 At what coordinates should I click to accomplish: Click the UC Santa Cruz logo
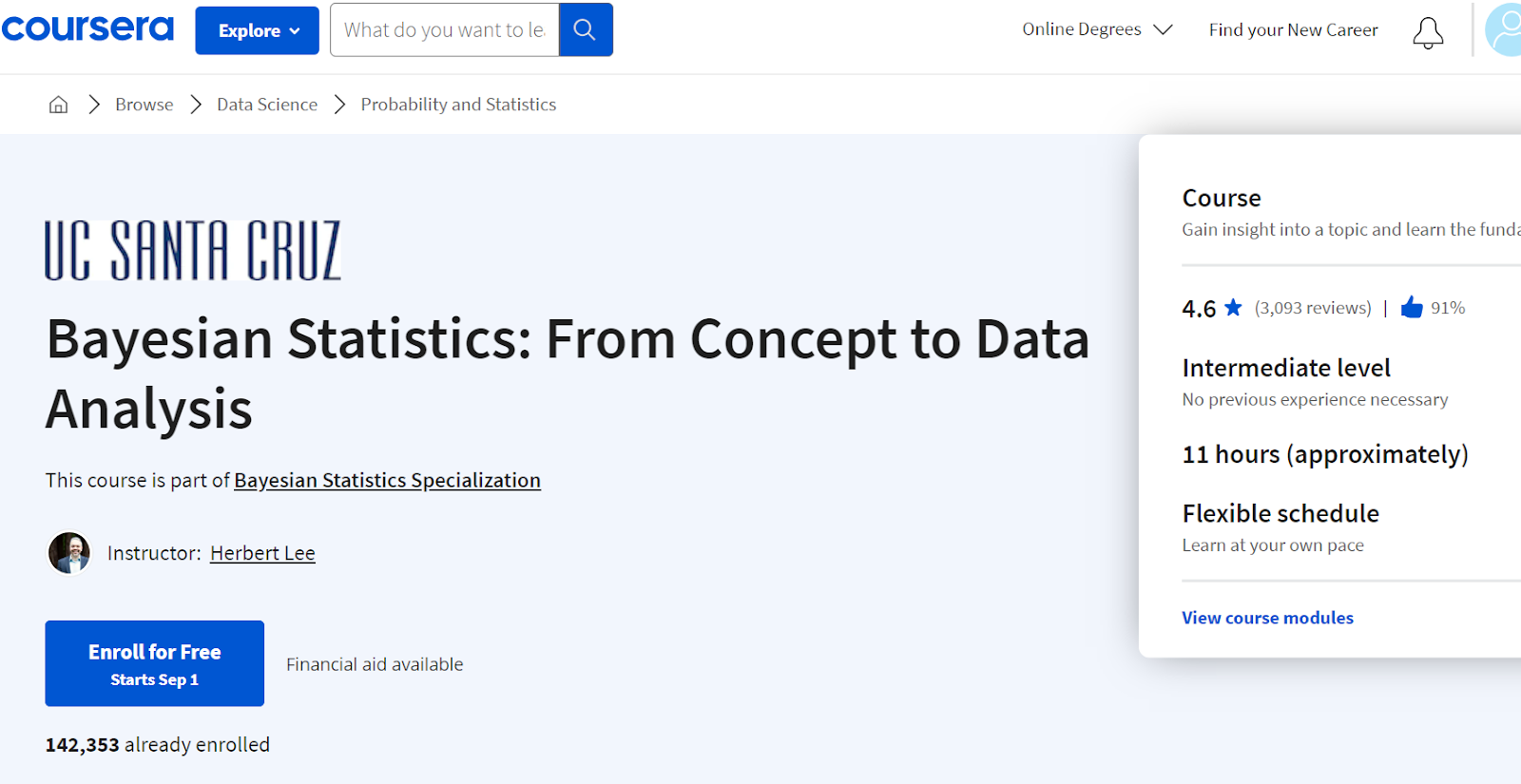pyautogui.click(x=193, y=251)
